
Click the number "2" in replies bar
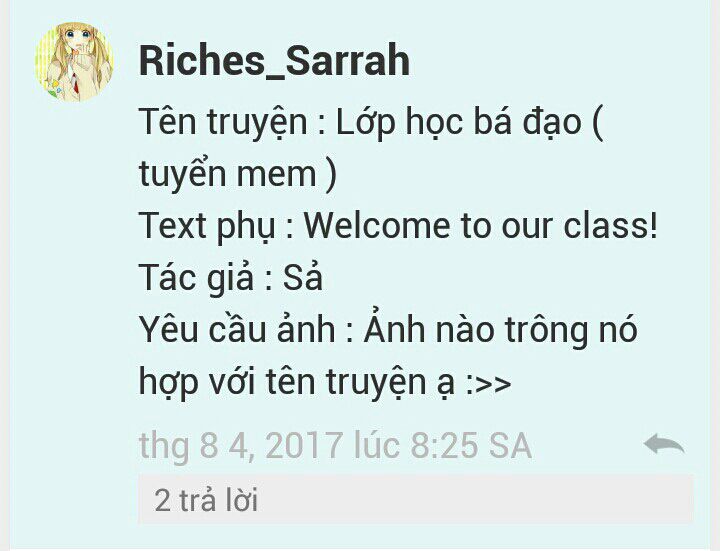tap(162, 500)
